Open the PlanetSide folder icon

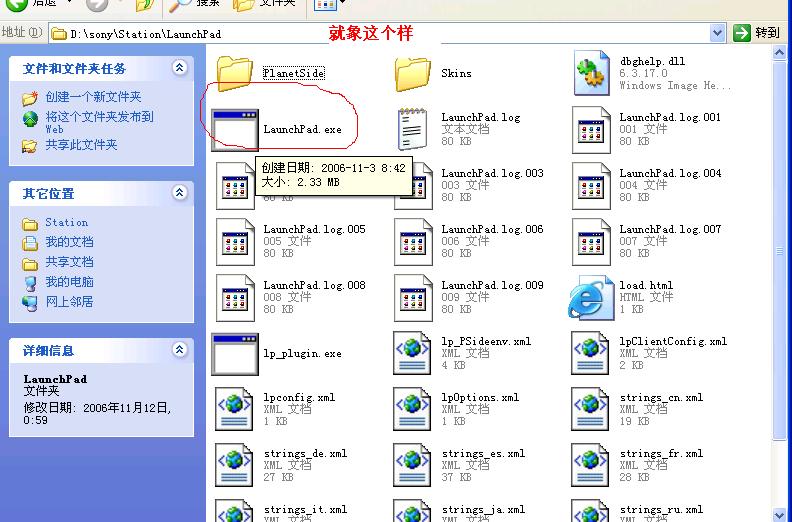(234, 74)
